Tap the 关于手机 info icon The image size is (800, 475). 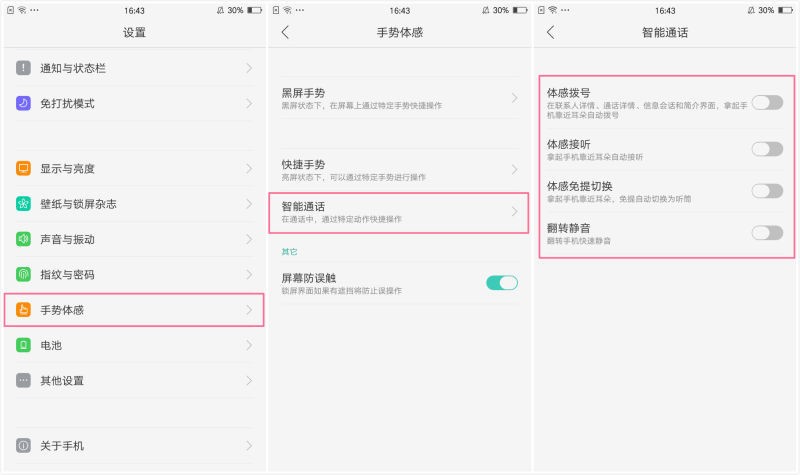click(x=23, y=445)
